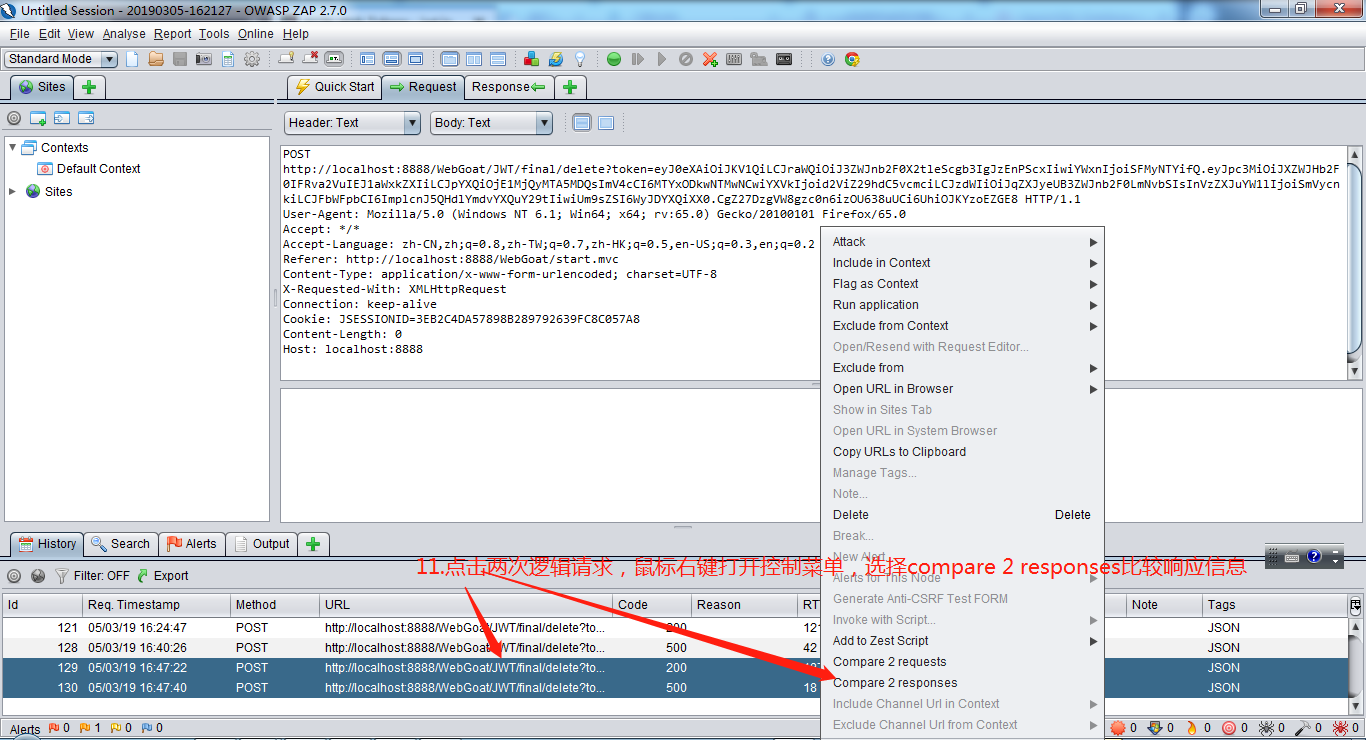Select Default Context in the tree
The image size is (1366, 740).
pos(98,169)
